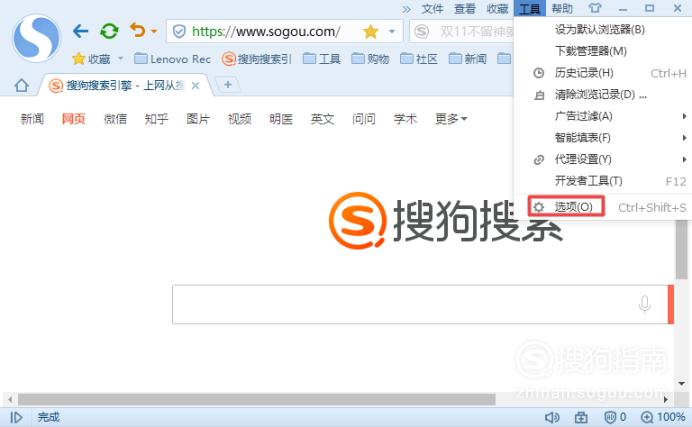Open the 帮助 menu
The image size is (692, 427).
(562, 8)
